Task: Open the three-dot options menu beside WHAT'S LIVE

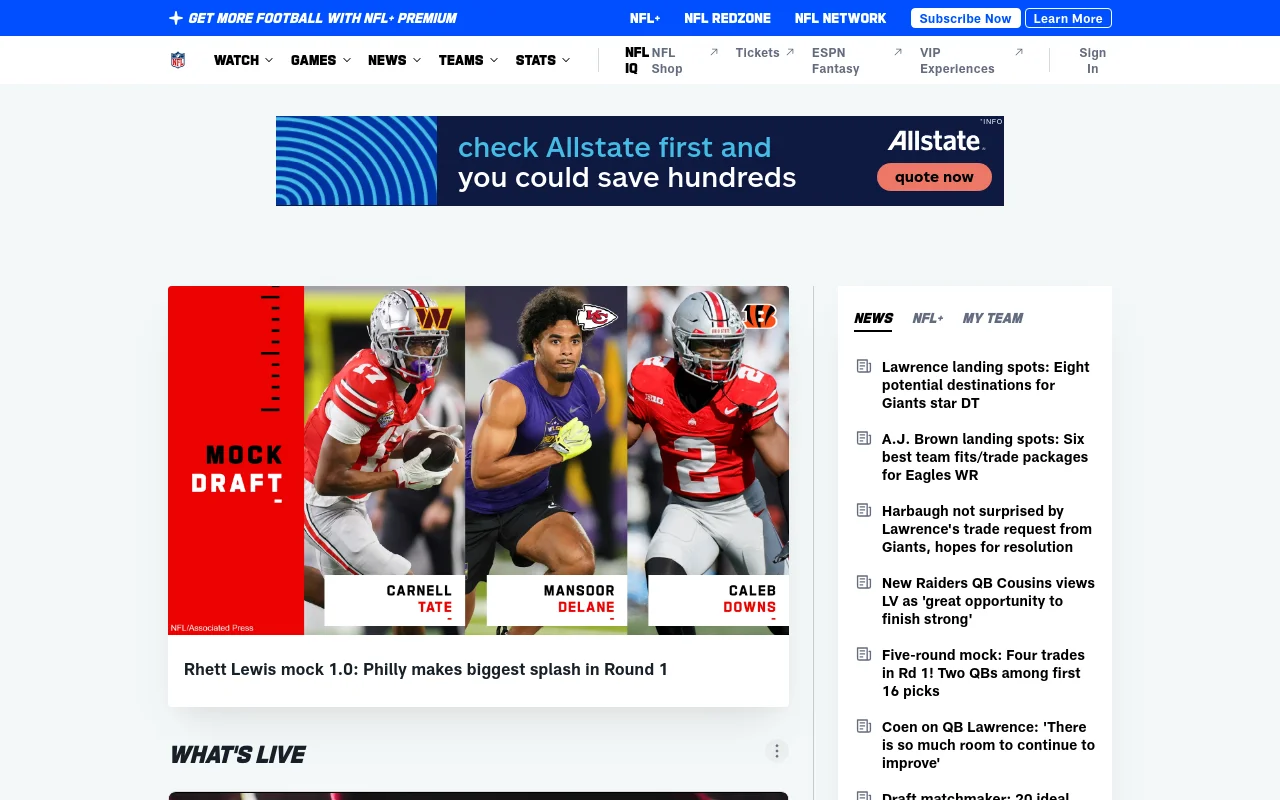Action: point(777,750)
